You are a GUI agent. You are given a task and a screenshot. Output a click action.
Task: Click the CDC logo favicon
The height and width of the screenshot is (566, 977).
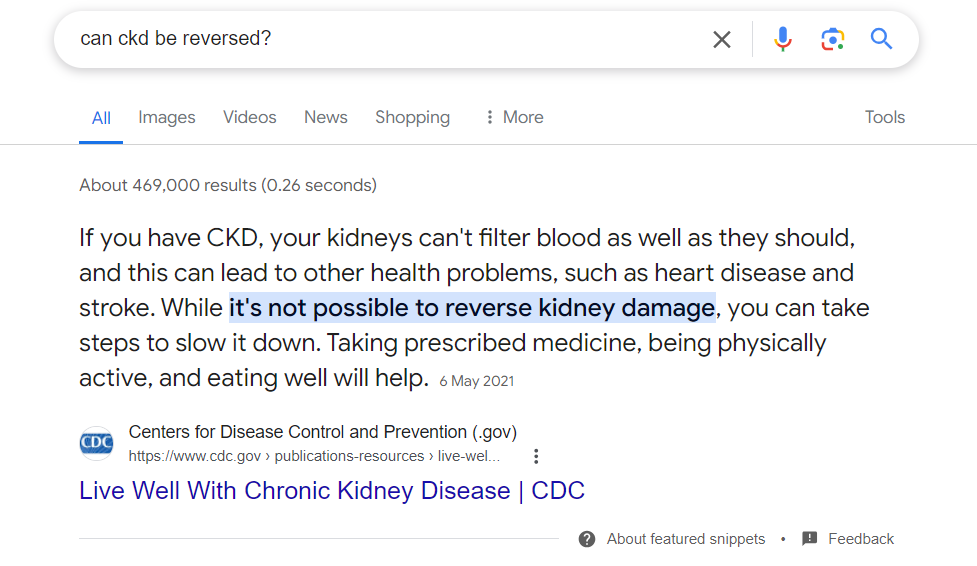click(97, 443)
